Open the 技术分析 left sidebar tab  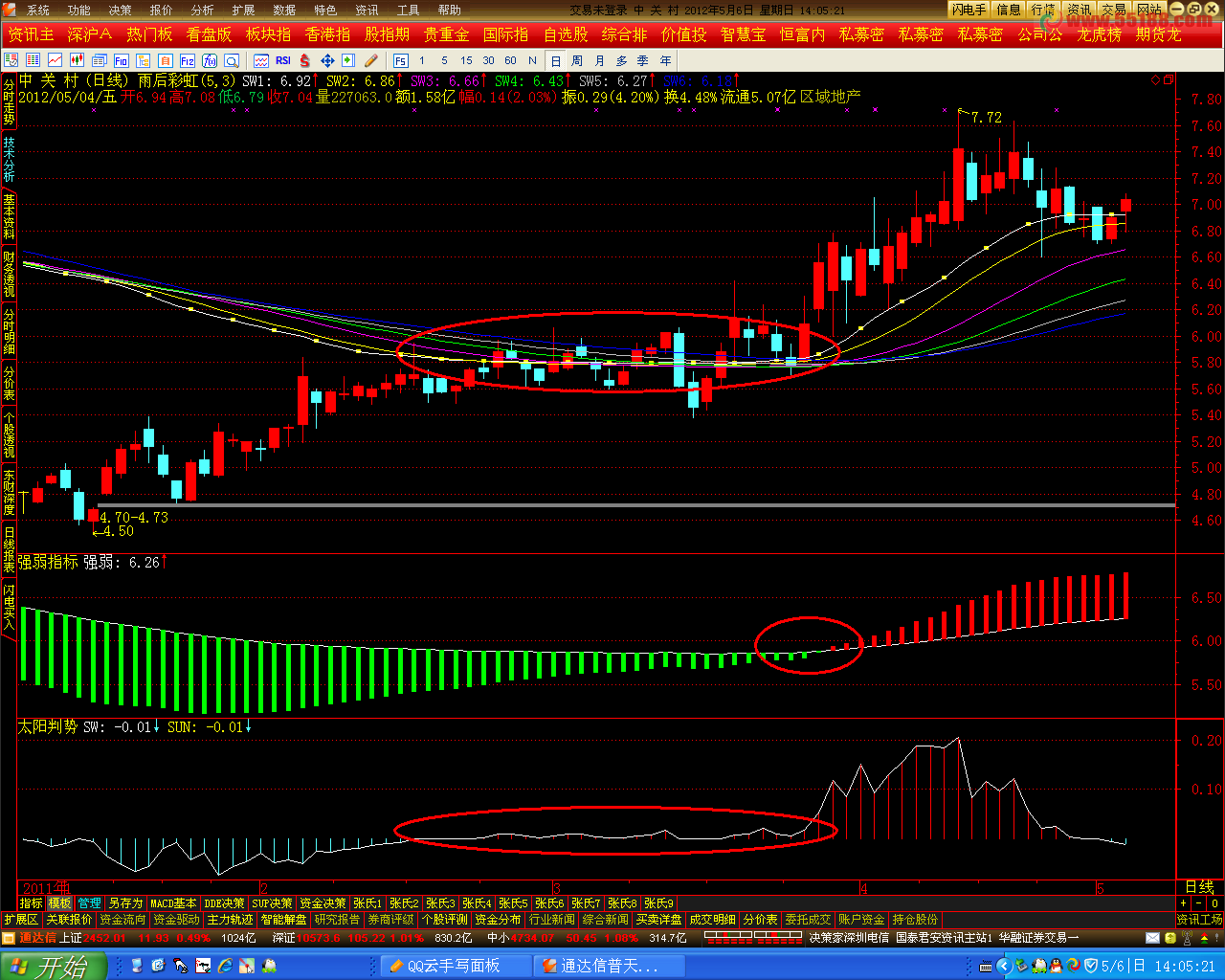coord(9,159)
